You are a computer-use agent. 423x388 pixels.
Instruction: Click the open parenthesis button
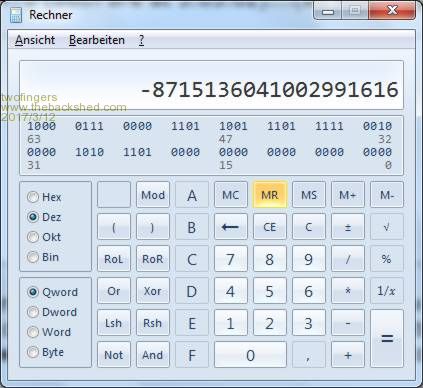(x=114, y=227)
